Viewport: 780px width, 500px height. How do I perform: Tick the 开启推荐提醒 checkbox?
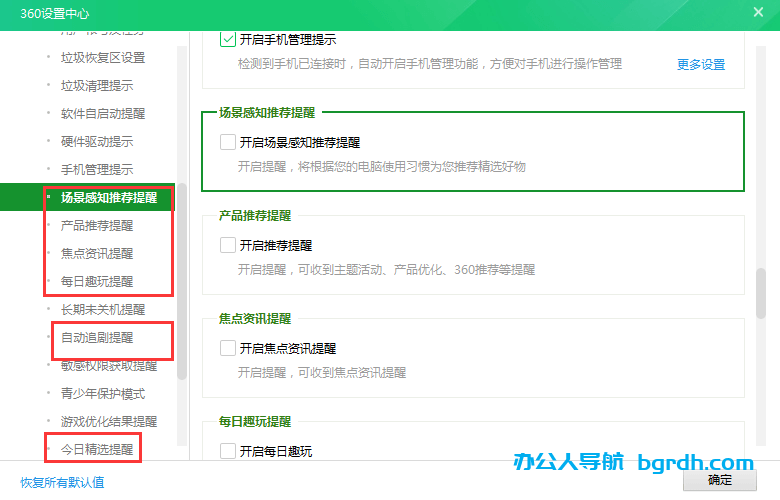(228, 245)
